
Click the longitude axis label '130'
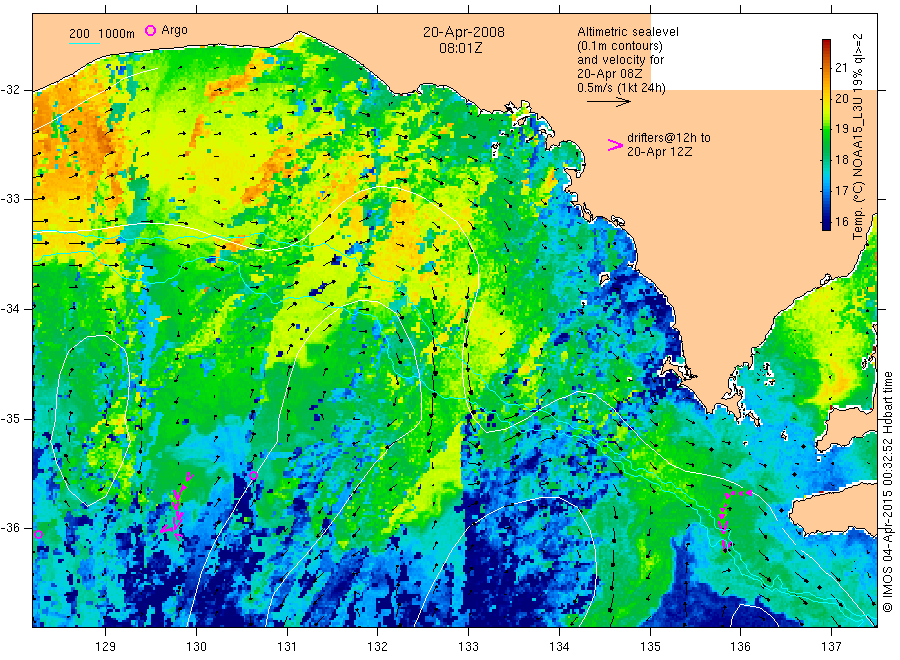[196, 646]
